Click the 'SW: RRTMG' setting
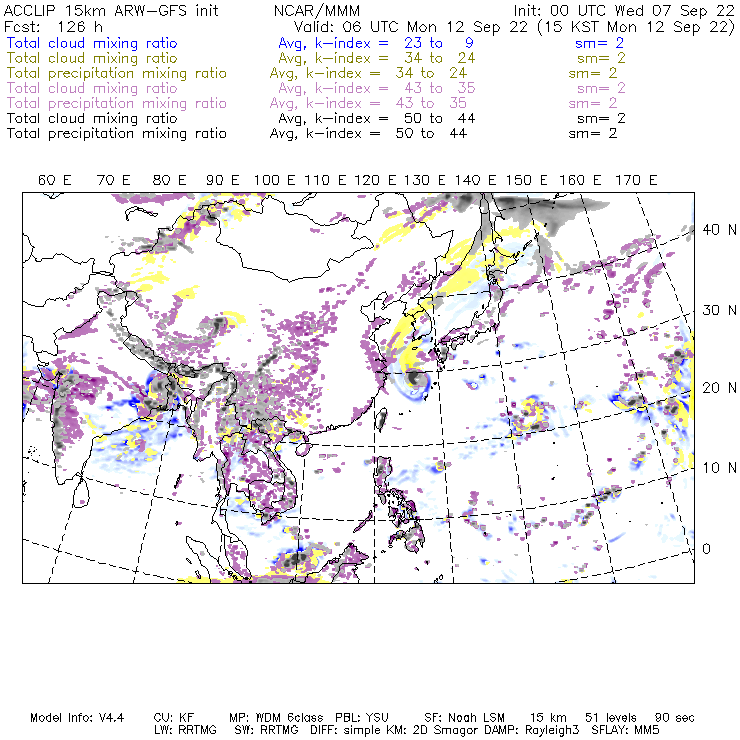 pos(266,730)
